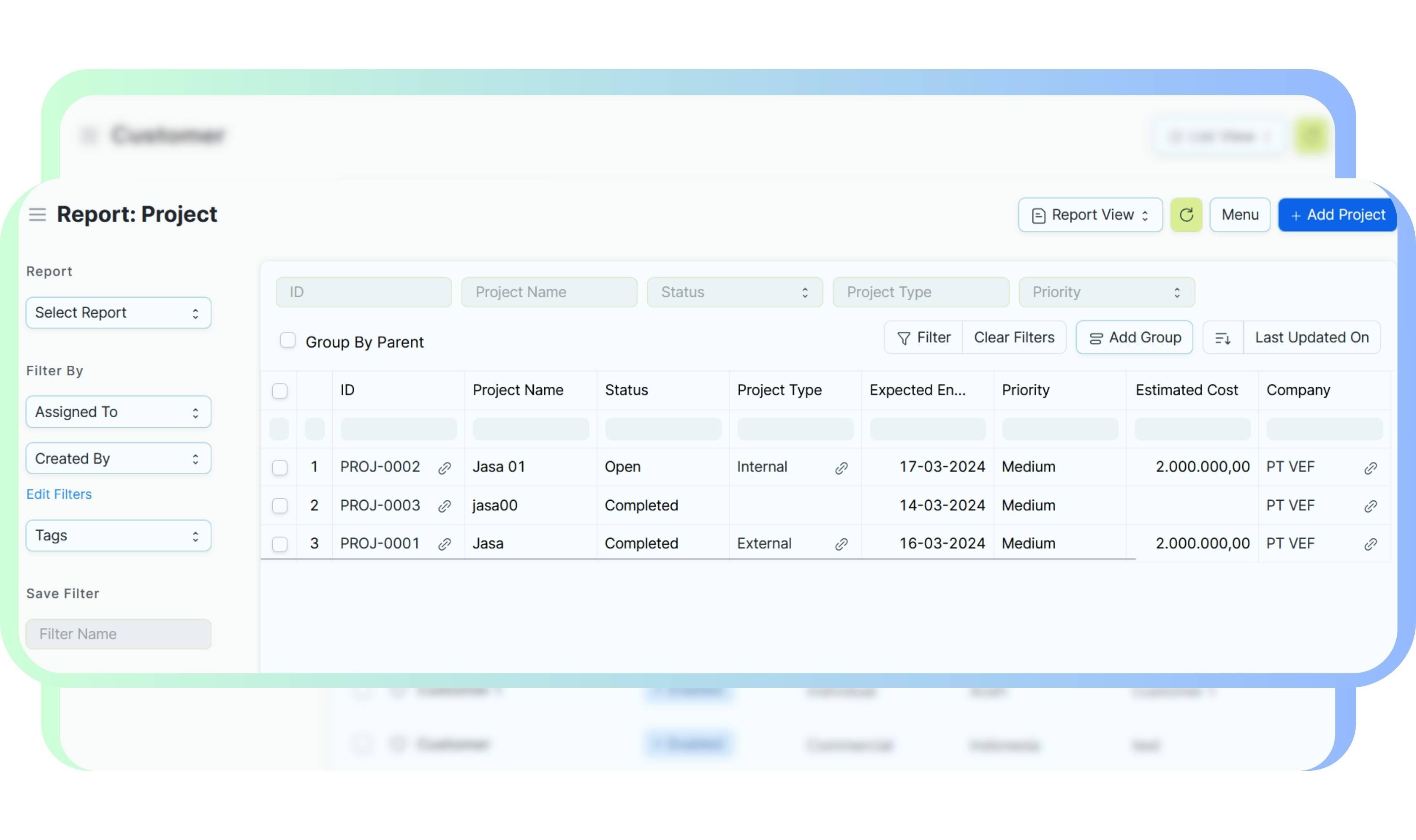Click PT VEF link icon in row 2

[1370, 506]
